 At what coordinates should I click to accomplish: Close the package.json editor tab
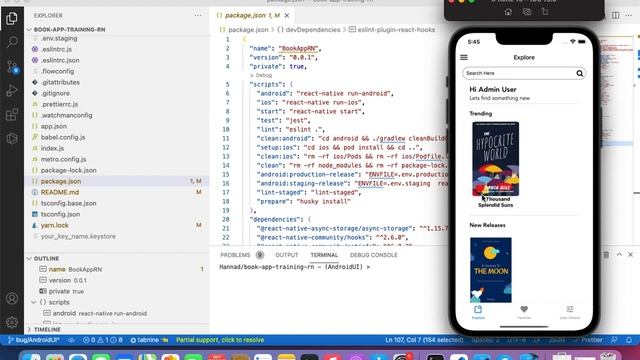[x=287, y=16]
